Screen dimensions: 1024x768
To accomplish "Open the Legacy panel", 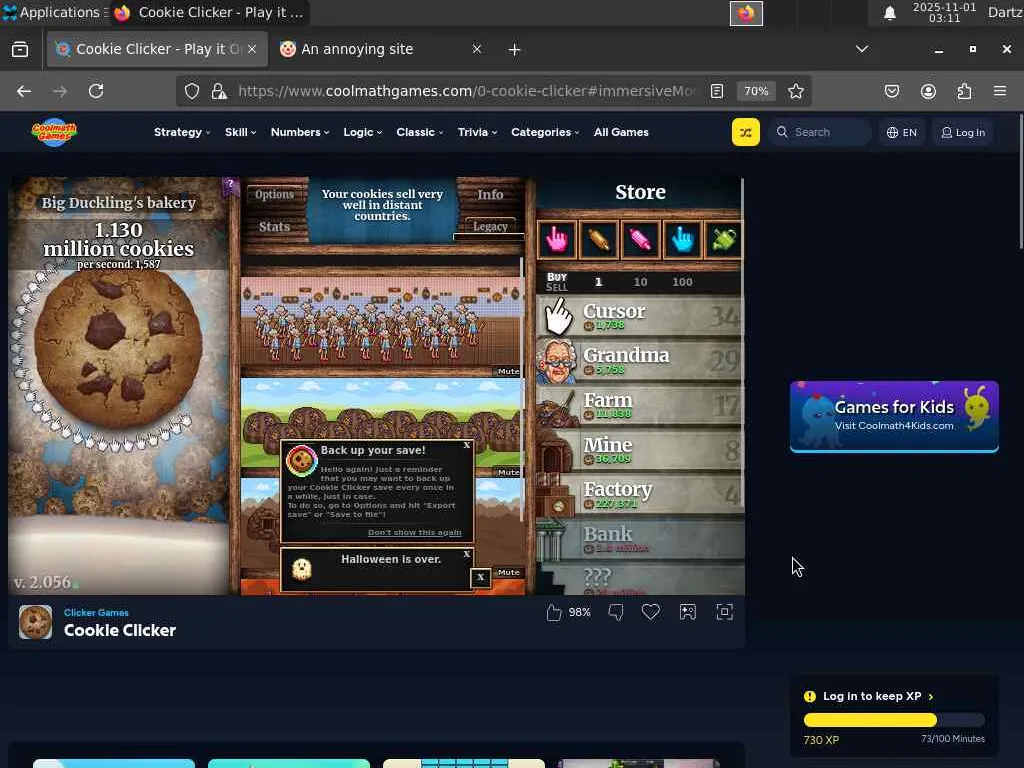I will click(x=490, y=226).
